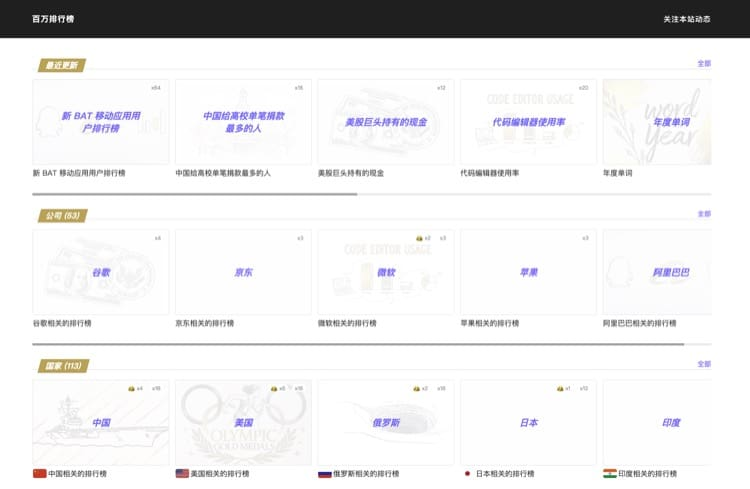
Task: Click caption 美国相关的排行榜
Action: [x=220, y=474]
